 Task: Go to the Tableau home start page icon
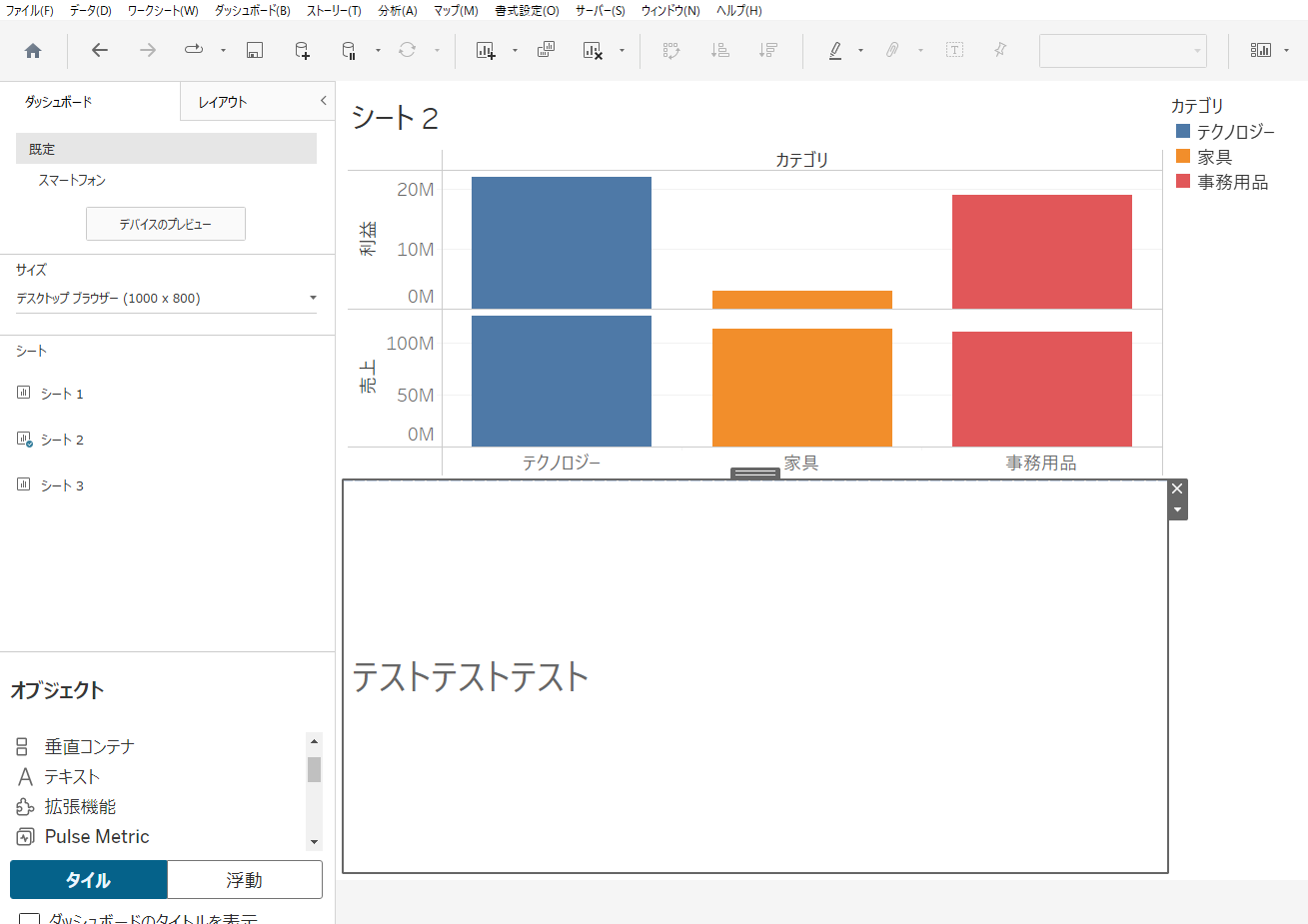(x=33, y=50)
